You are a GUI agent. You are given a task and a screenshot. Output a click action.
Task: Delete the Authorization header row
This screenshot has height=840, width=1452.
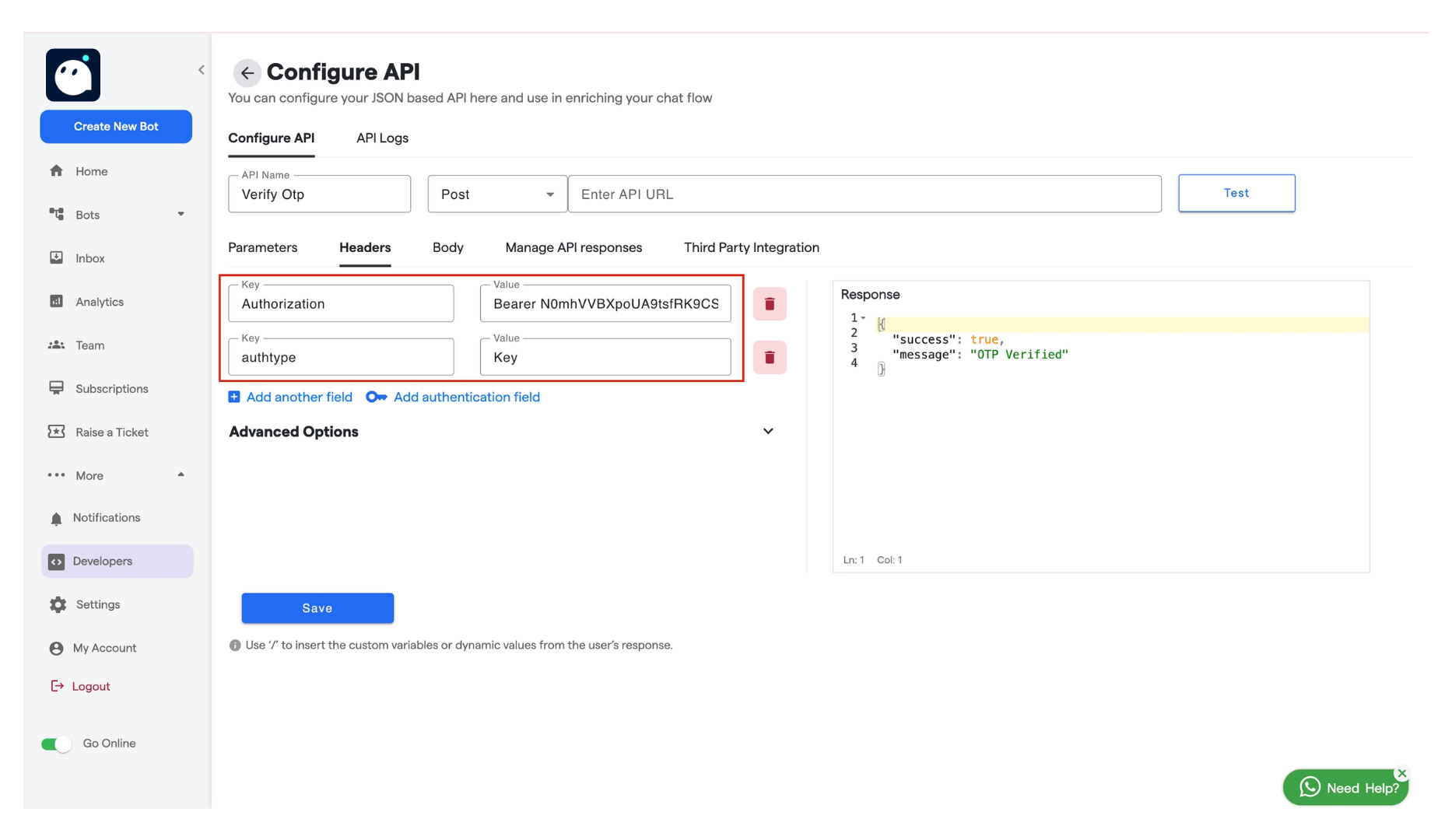(770, 303)
